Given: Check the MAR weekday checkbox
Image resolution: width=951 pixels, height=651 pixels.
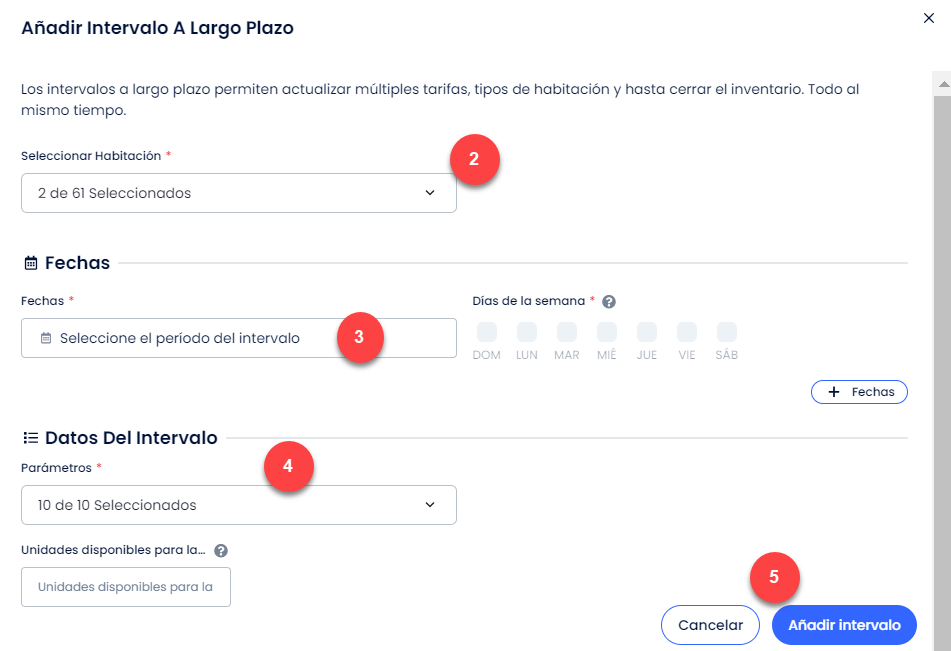Looking at the screenshot, I should 567,332.
